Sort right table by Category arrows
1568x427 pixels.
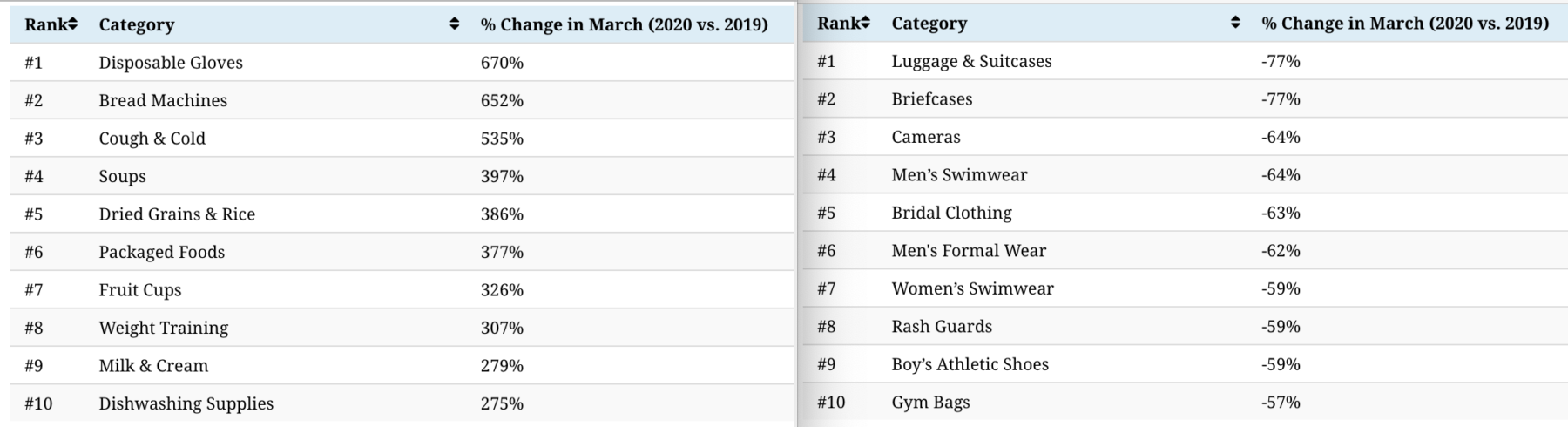(1235, 23)
